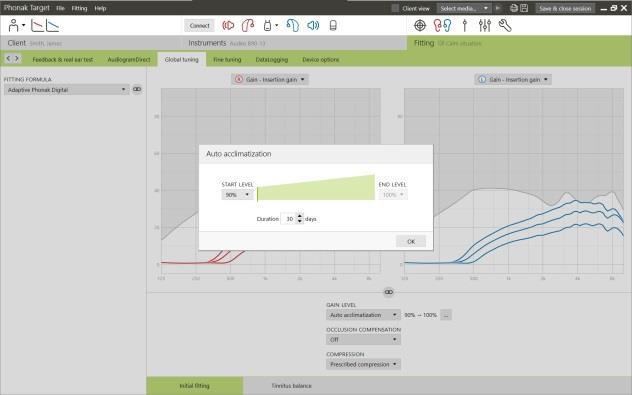Viewport: 632px width, 395px height.
Task: Open the Fitting menu in menu bar
Action: pos(79,8)
